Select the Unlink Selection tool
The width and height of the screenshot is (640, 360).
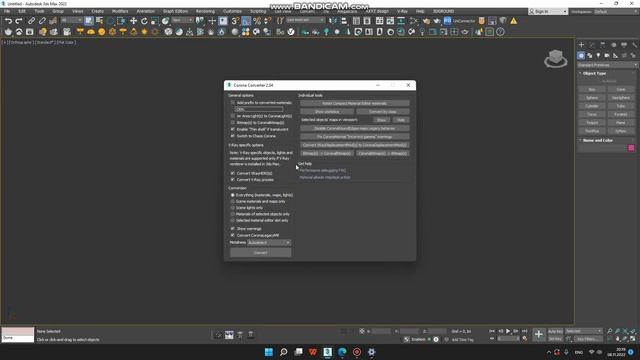pyautogui.click(x=42, y=21)
